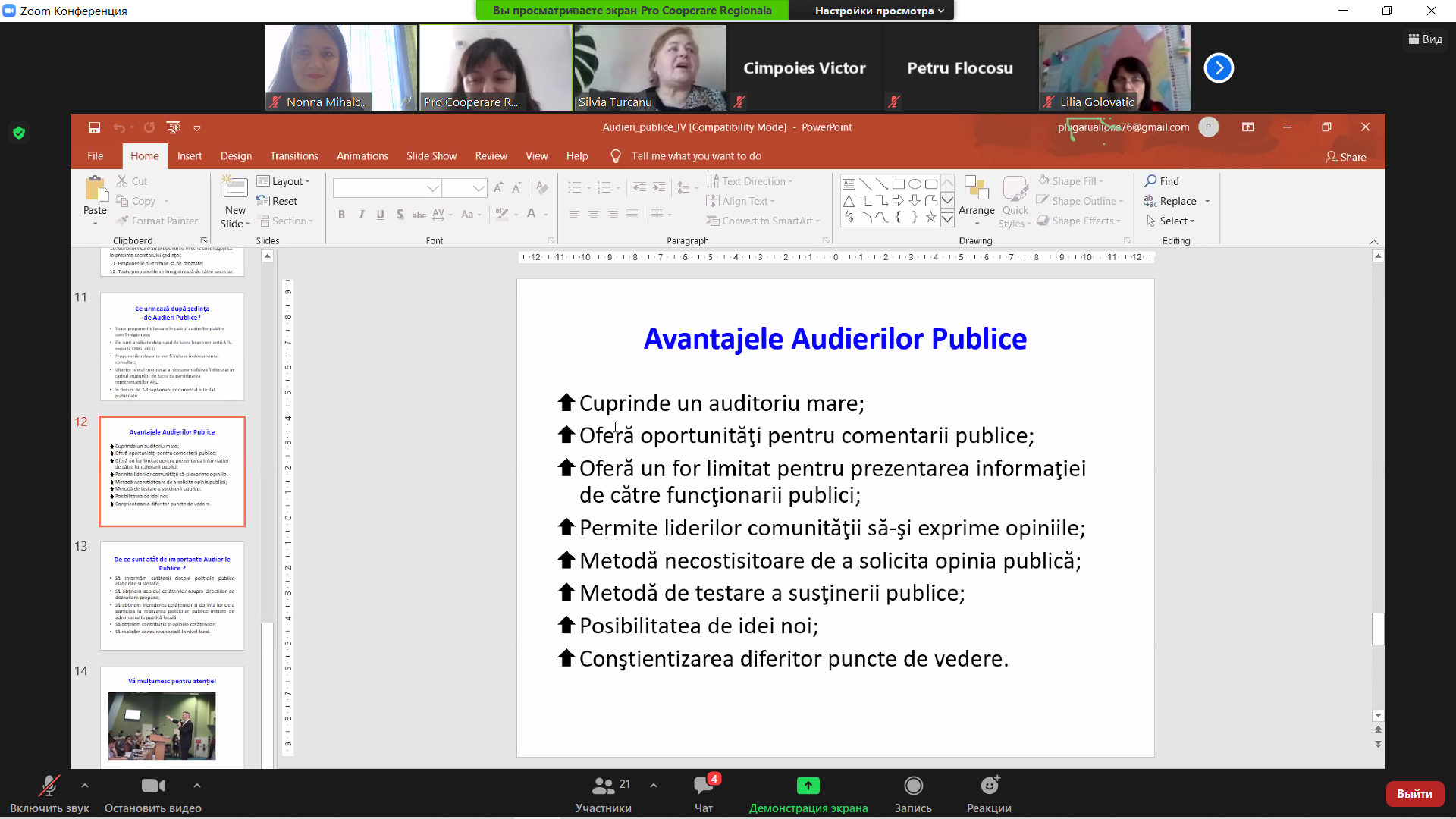Click the Share button in PowerPoint

[1345, 157]
